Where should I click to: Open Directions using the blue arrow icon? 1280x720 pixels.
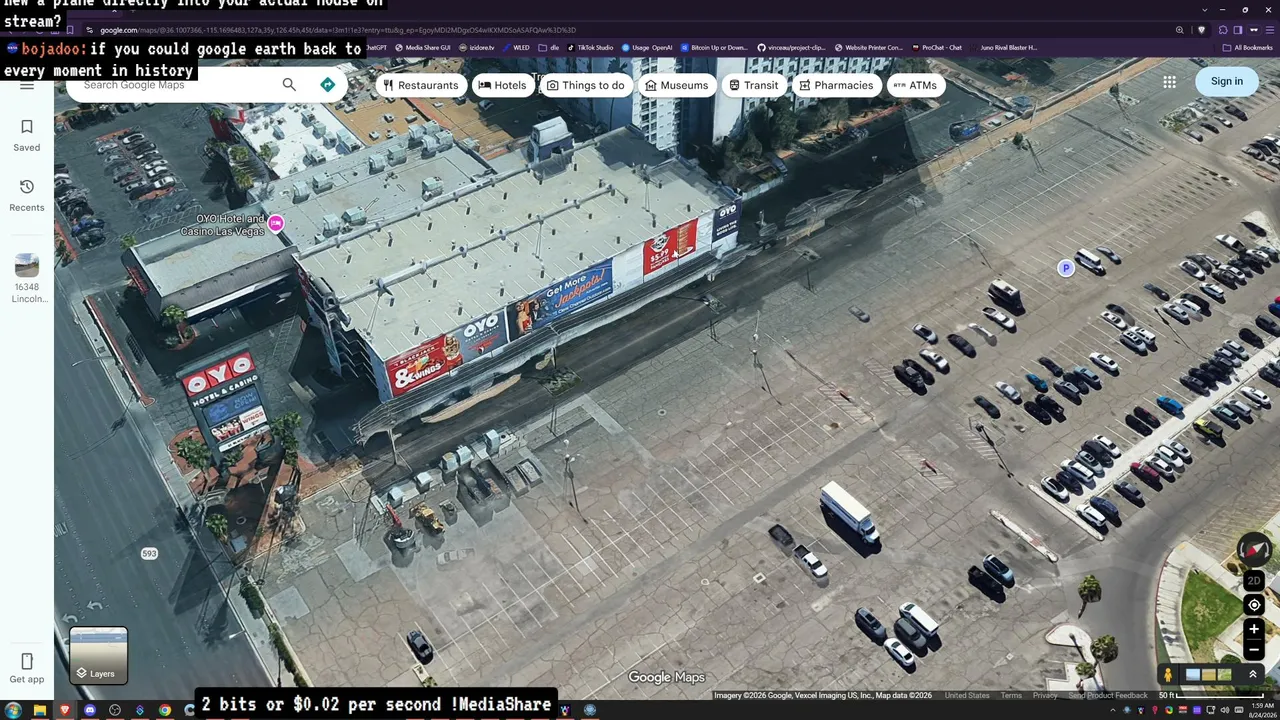tap(327, 85)
